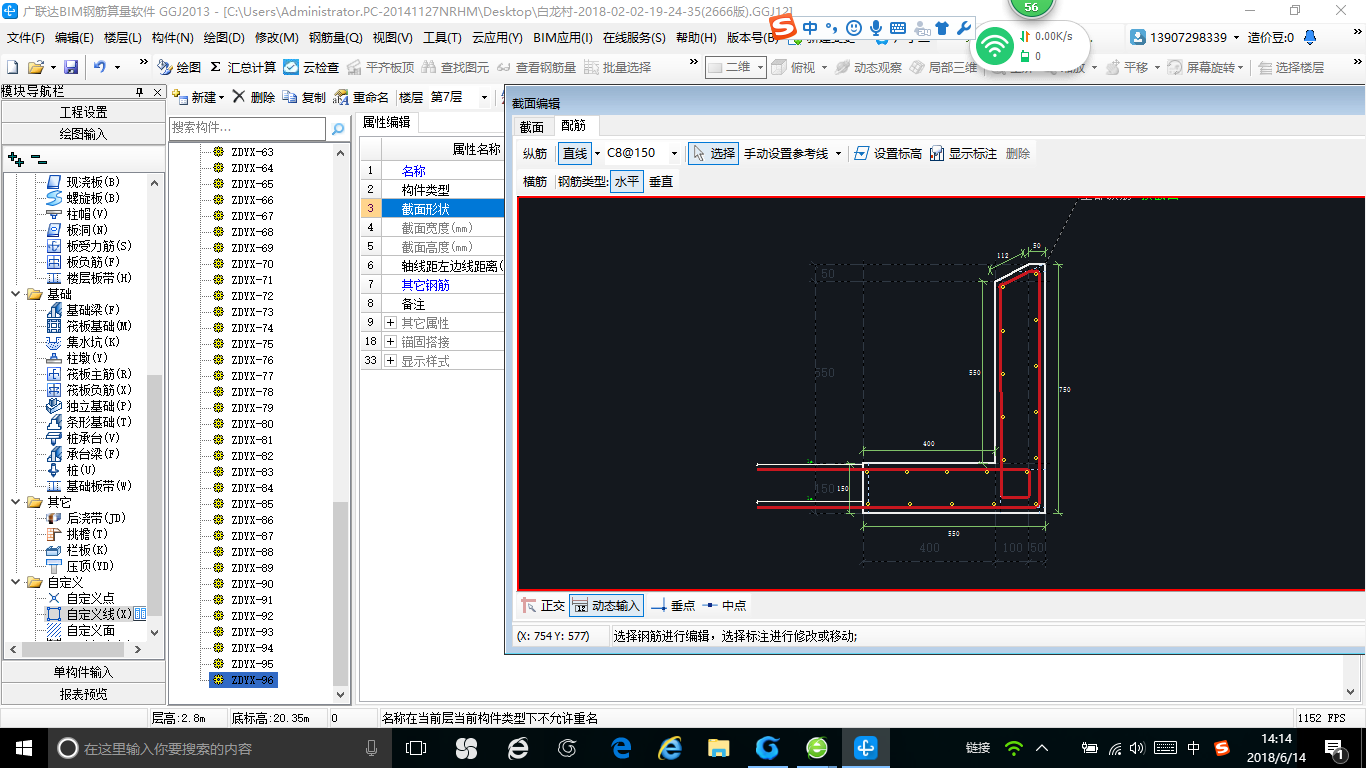
Task: Open the 构件(N) menu
Action: [x=172, y=37]
